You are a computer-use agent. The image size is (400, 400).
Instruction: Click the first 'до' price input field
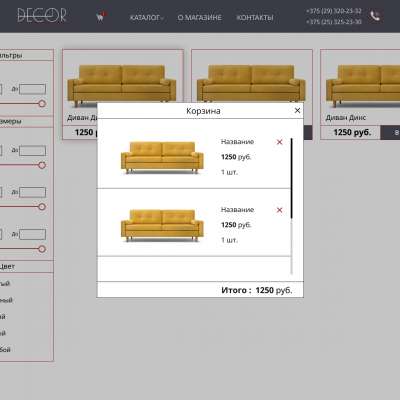[32, 89]
